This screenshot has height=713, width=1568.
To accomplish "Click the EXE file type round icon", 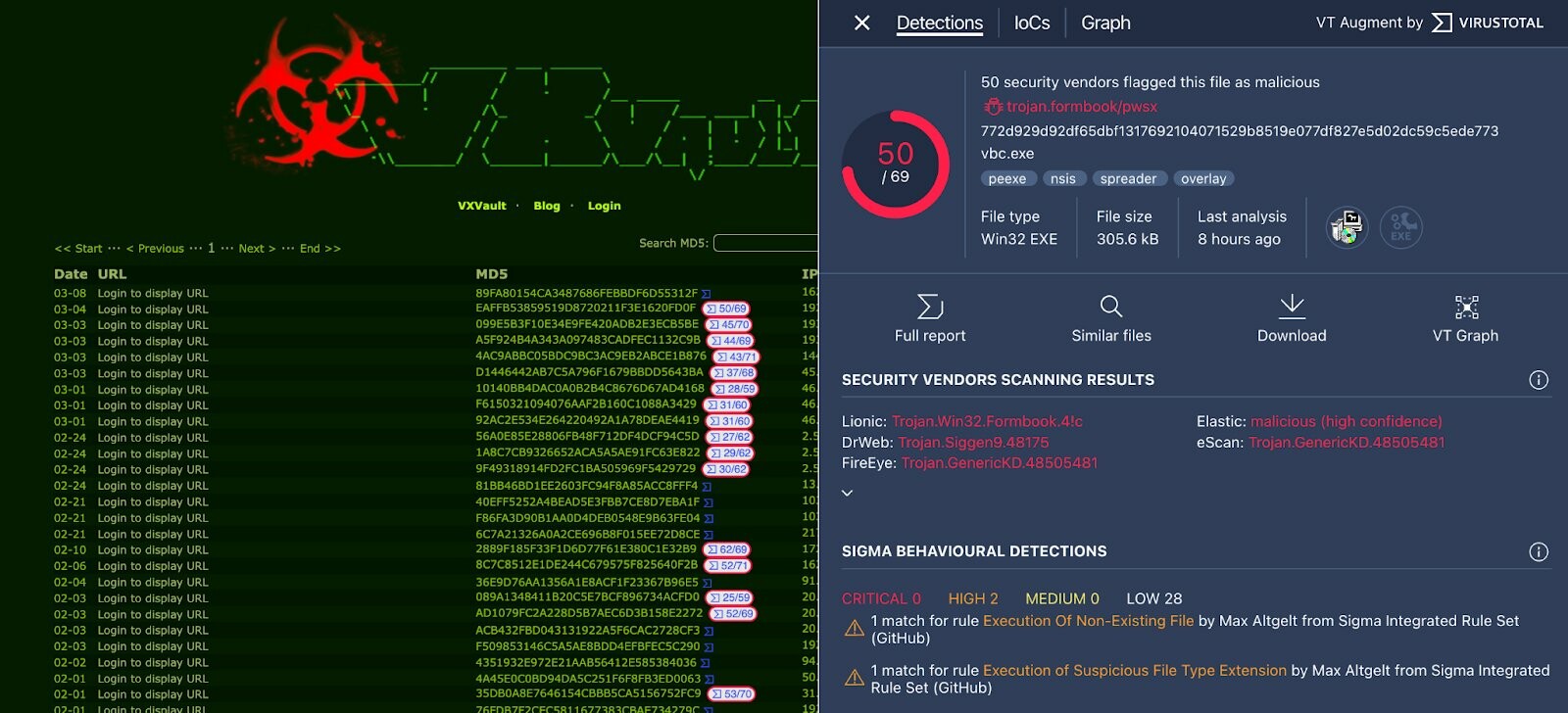I will point(1400,227).
